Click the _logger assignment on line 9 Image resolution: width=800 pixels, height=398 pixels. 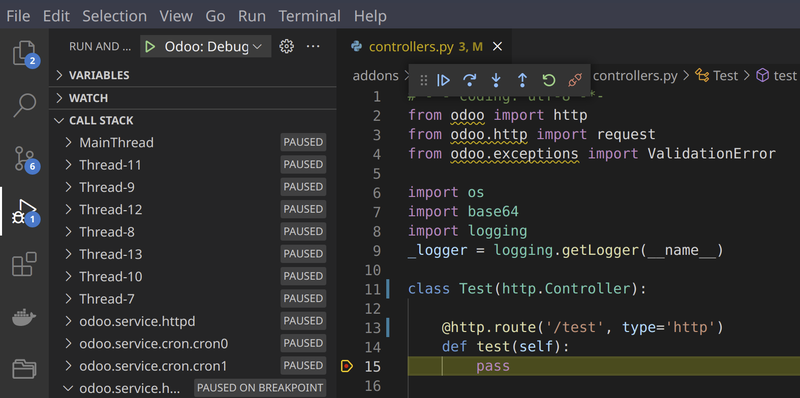click(x=566, y=251)
